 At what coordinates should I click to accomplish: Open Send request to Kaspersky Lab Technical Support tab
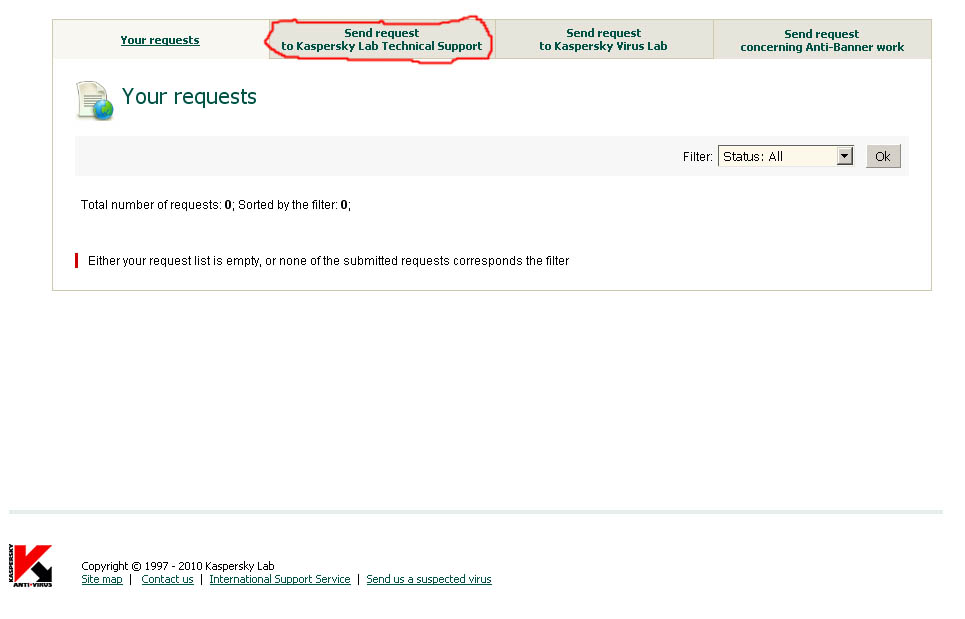click(x=382, y=39)
